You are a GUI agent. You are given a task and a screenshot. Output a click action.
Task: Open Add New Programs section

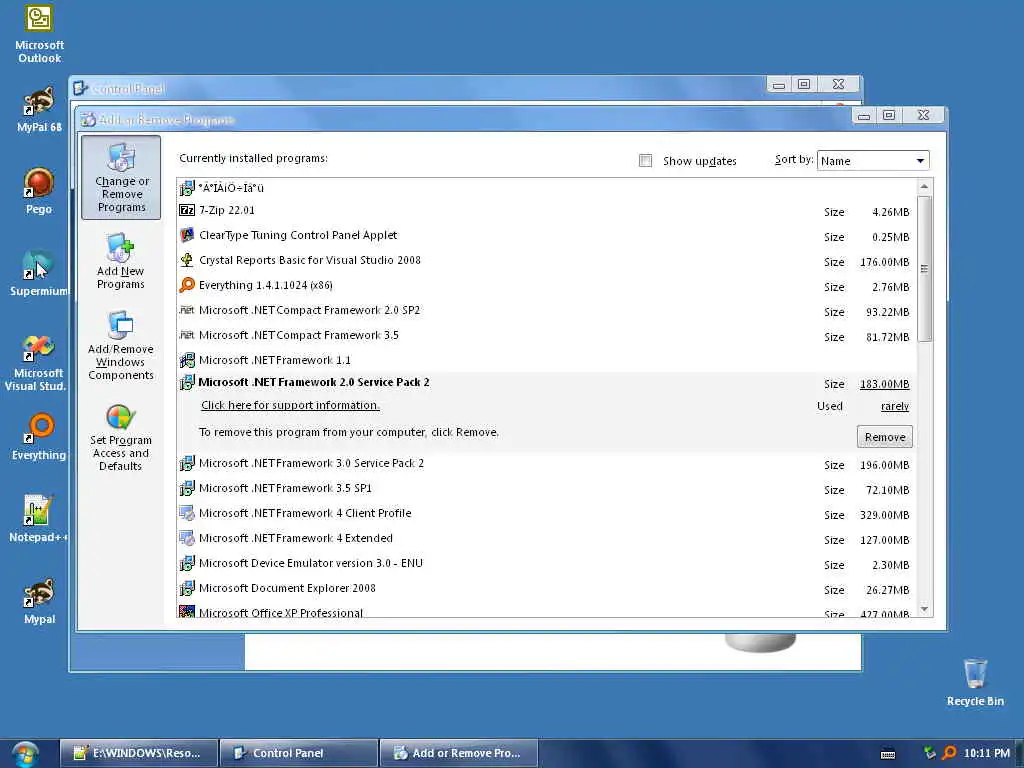[x=121, y=261]
